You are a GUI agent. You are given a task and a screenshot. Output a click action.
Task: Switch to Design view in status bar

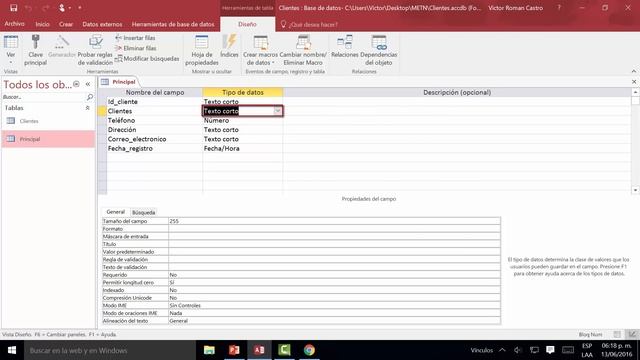(x=632, y=334)
